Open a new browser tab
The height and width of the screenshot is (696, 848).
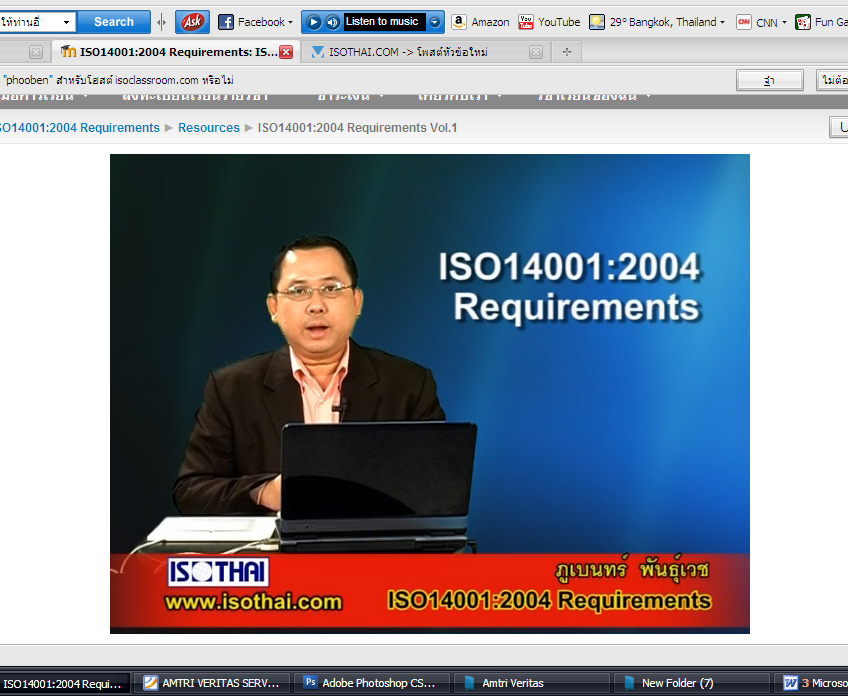coord(567,52)
